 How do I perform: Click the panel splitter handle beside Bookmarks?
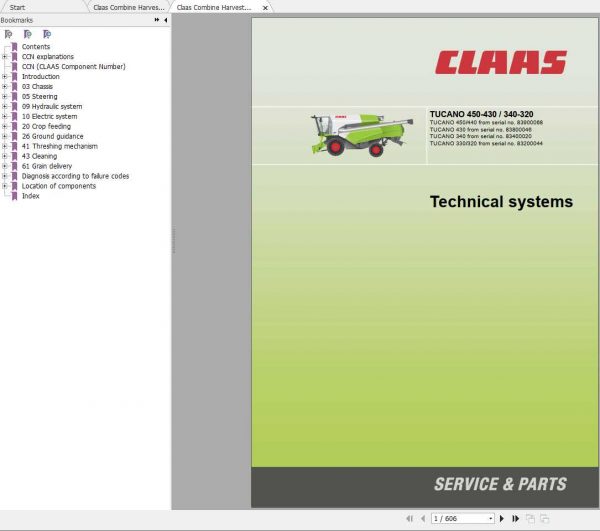pos(173,239)
